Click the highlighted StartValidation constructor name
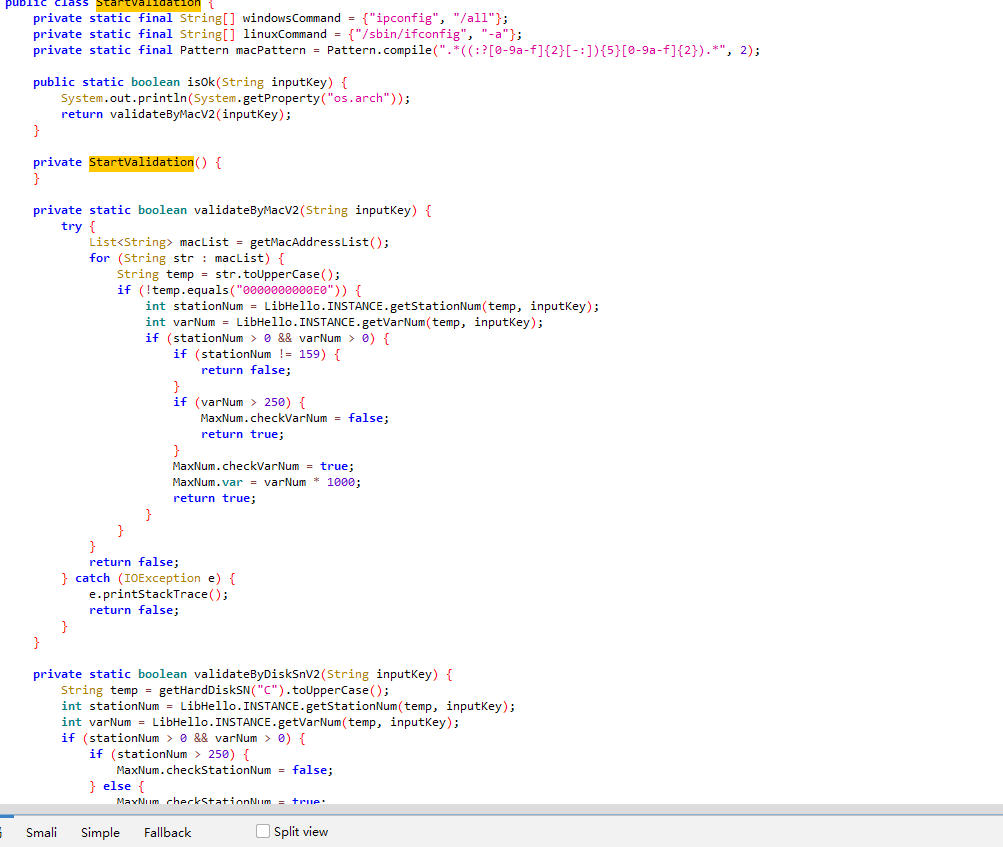 tap(141, 162)
